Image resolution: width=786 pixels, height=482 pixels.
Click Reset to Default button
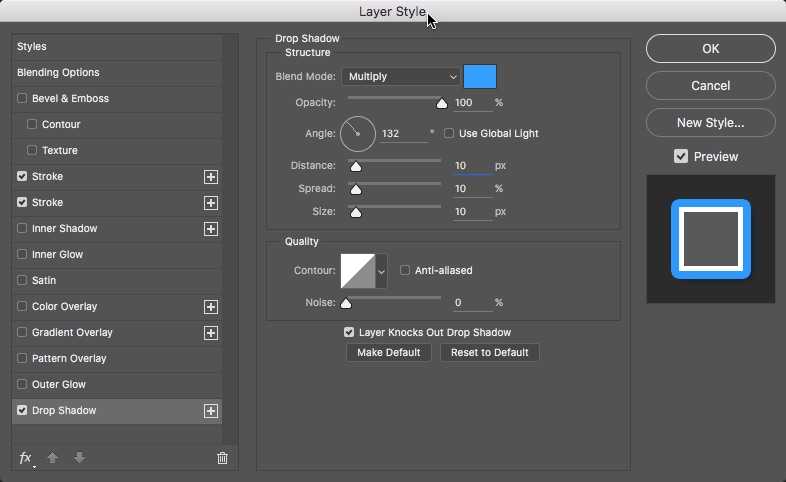(x=489, y=352)
